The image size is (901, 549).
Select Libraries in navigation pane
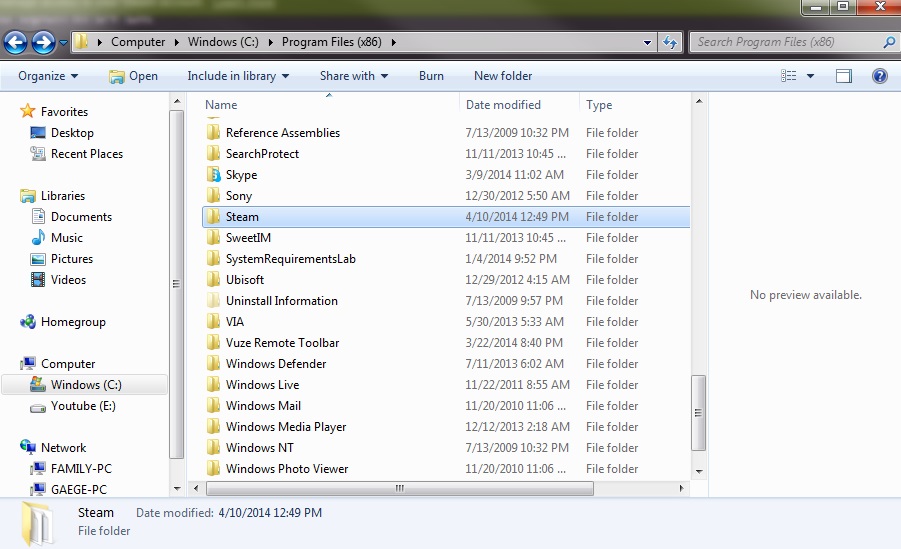63,195
